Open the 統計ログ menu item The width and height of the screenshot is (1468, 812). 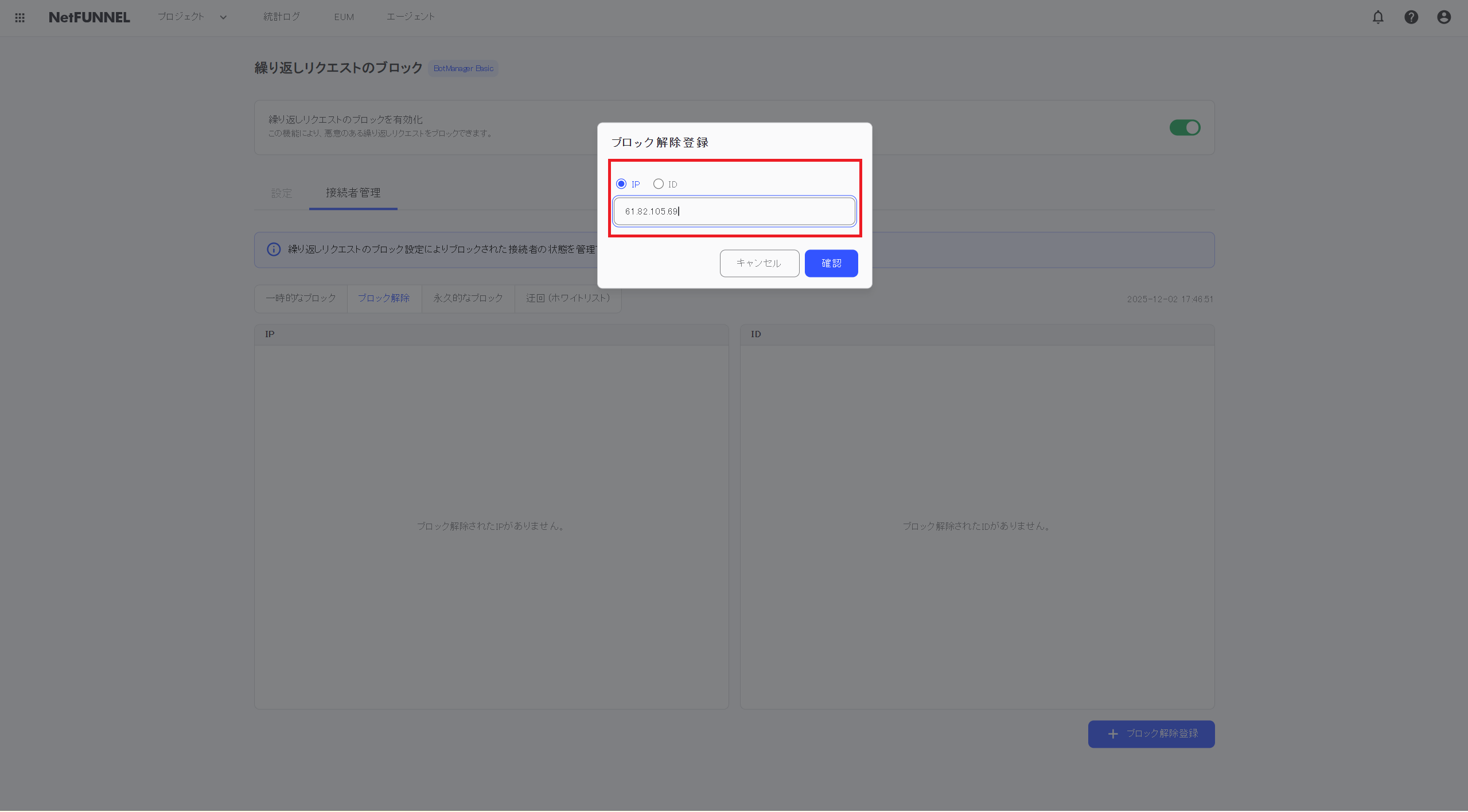[280, 17]
